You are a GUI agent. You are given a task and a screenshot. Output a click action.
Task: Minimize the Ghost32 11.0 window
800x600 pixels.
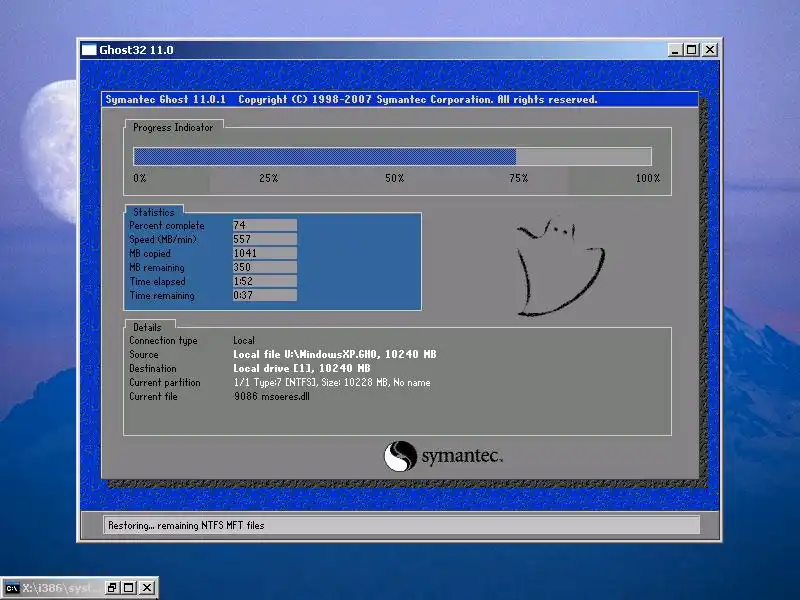coord(675,50)
